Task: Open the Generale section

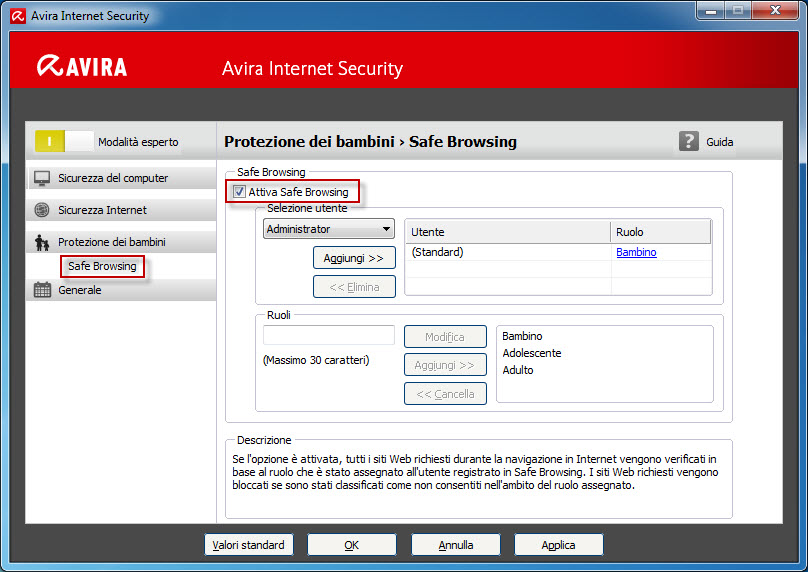Action: [122, 290]
